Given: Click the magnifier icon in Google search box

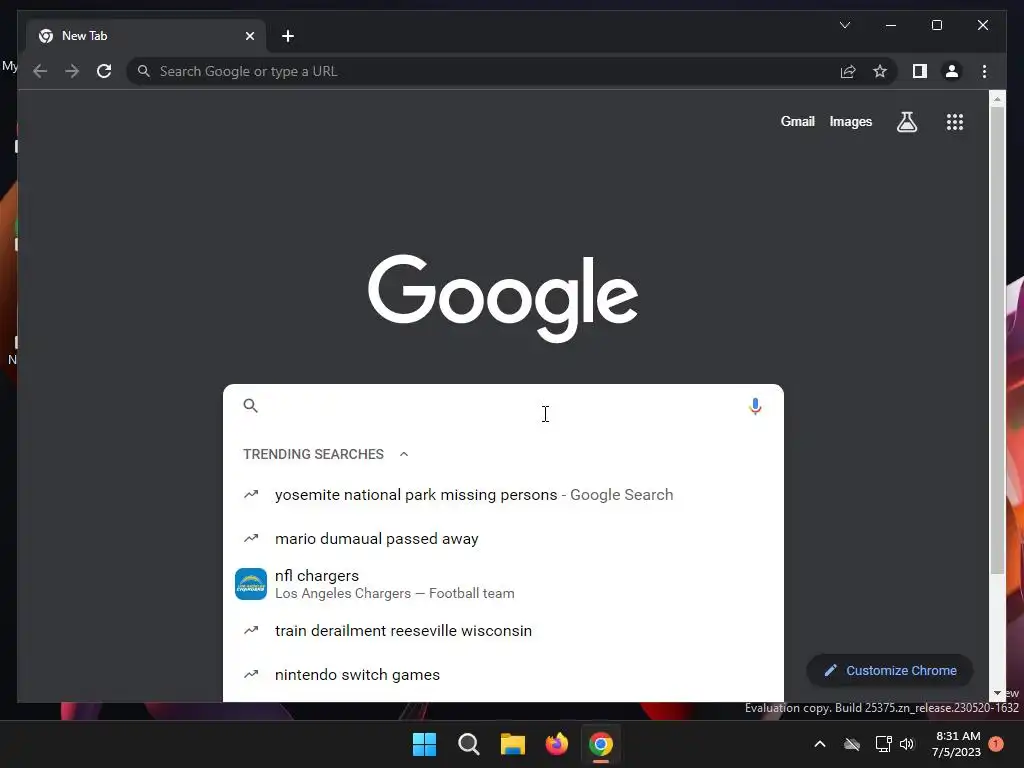Looking at the screenshot, I should point(251,406).
